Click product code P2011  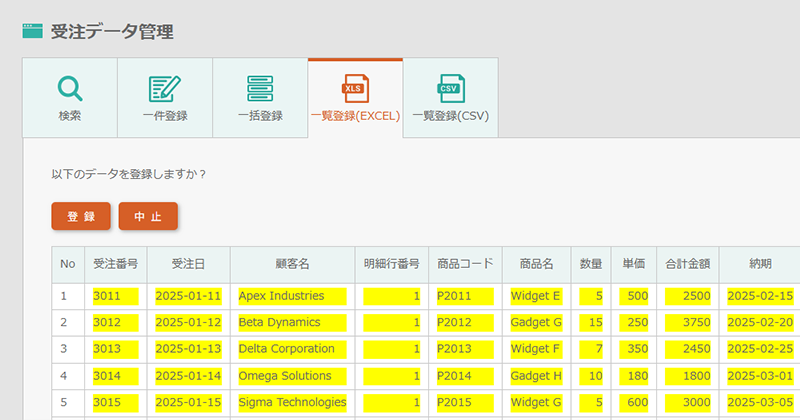[465, 296]
